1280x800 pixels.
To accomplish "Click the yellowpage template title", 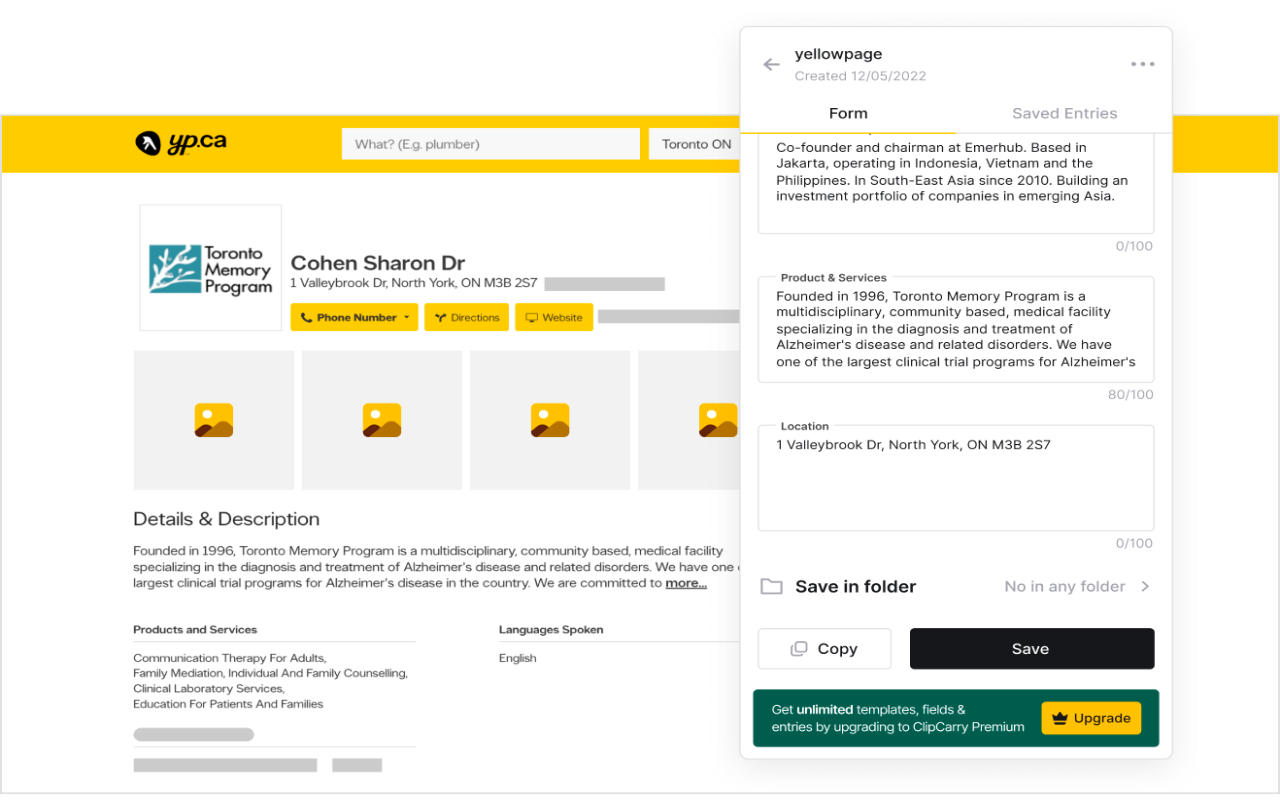I will (x=838, y=54).
